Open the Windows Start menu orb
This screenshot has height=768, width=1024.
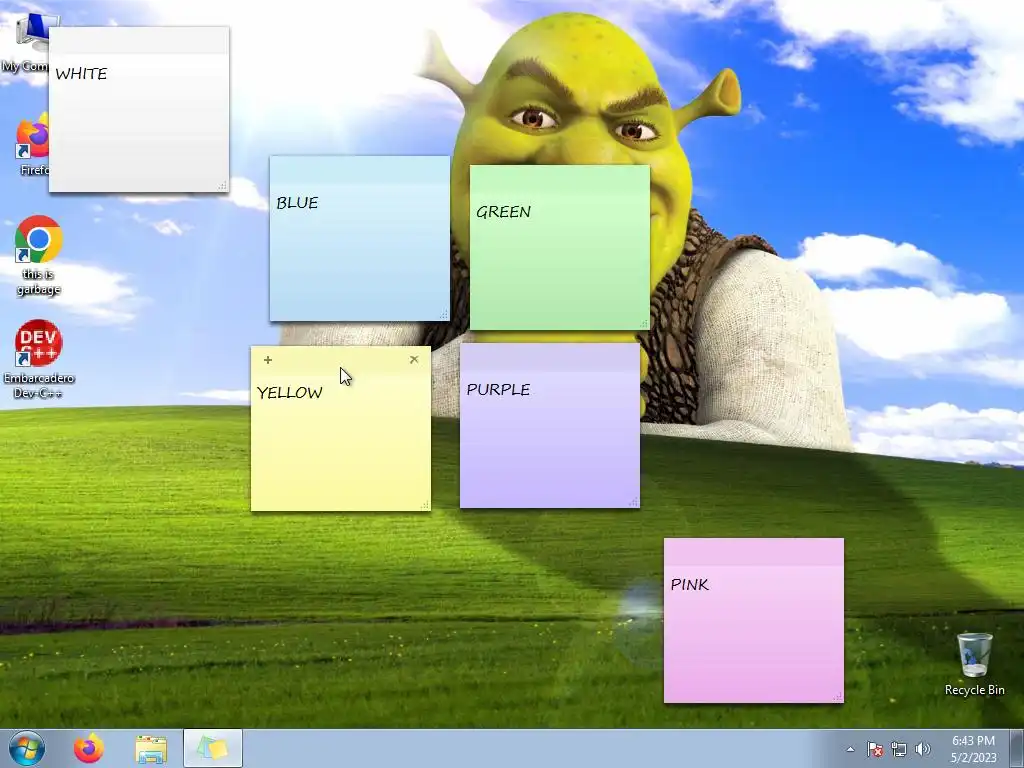(27, 748)
